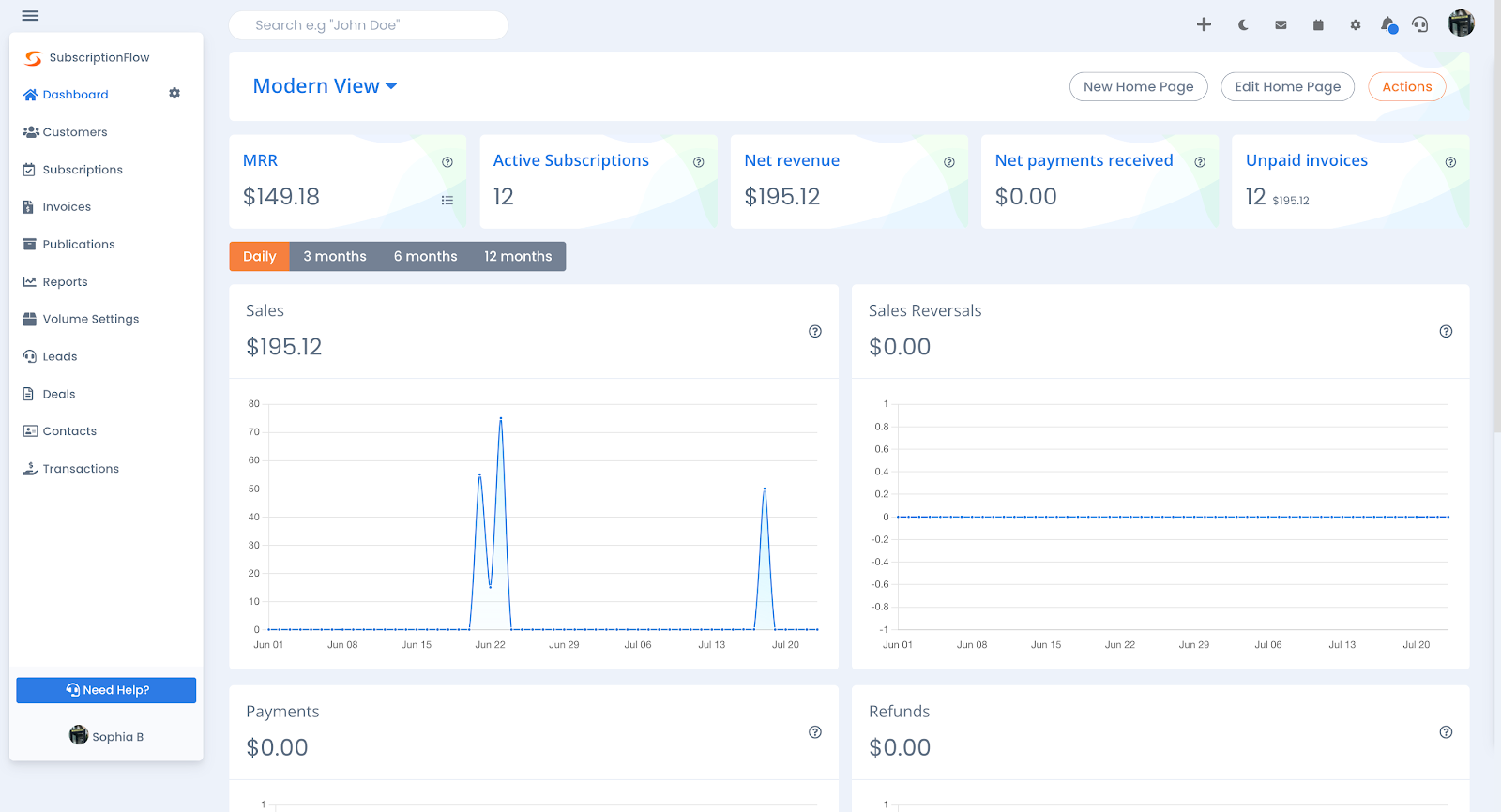This screenshot has width=1501, height=812.
Task: Select the 6 months tab
Action: coord(426,257)
